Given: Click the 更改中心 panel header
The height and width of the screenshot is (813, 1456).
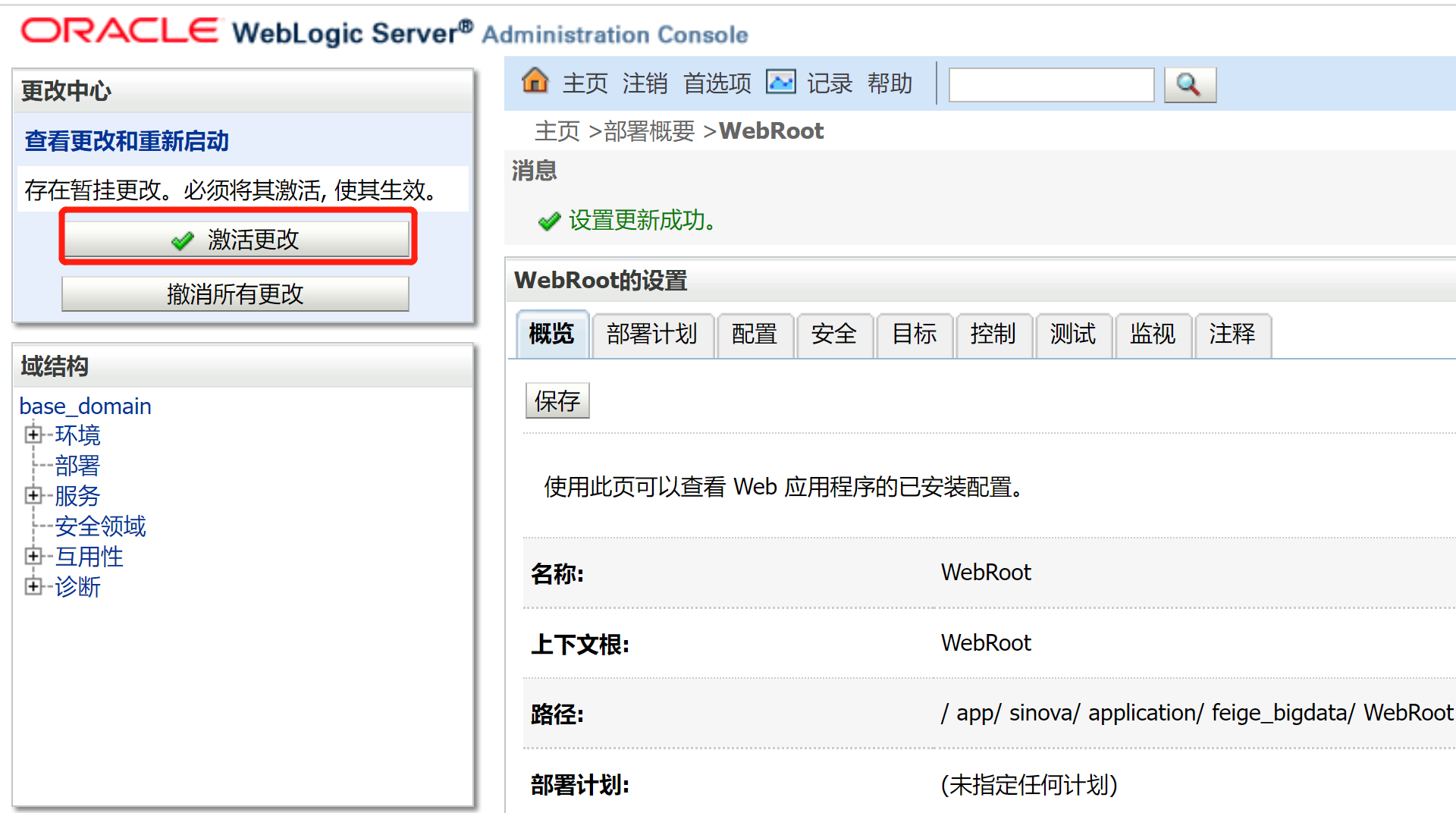Looking at the screenshot, I should [x=243, y=91].
